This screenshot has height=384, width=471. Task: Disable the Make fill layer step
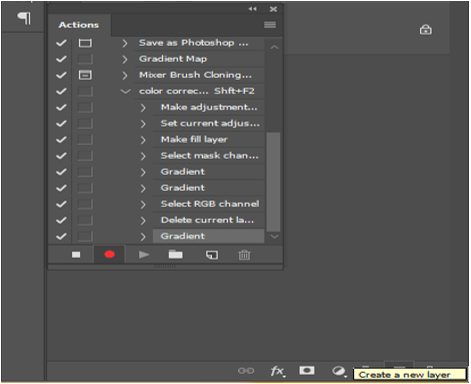pyautogui.click(x=61, y=139)
